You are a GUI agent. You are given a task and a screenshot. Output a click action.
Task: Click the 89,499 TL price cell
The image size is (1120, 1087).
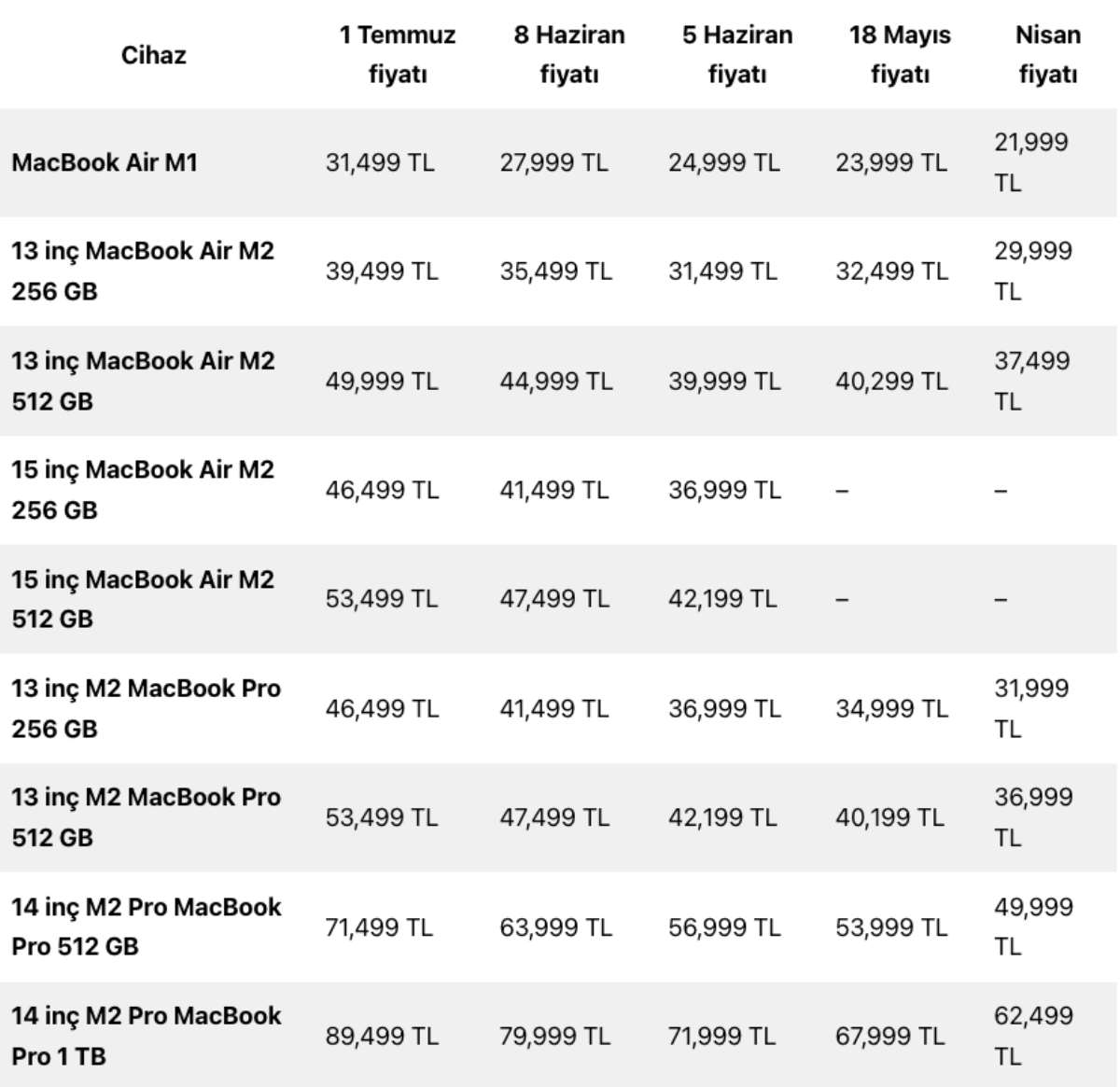(381, 1036)
